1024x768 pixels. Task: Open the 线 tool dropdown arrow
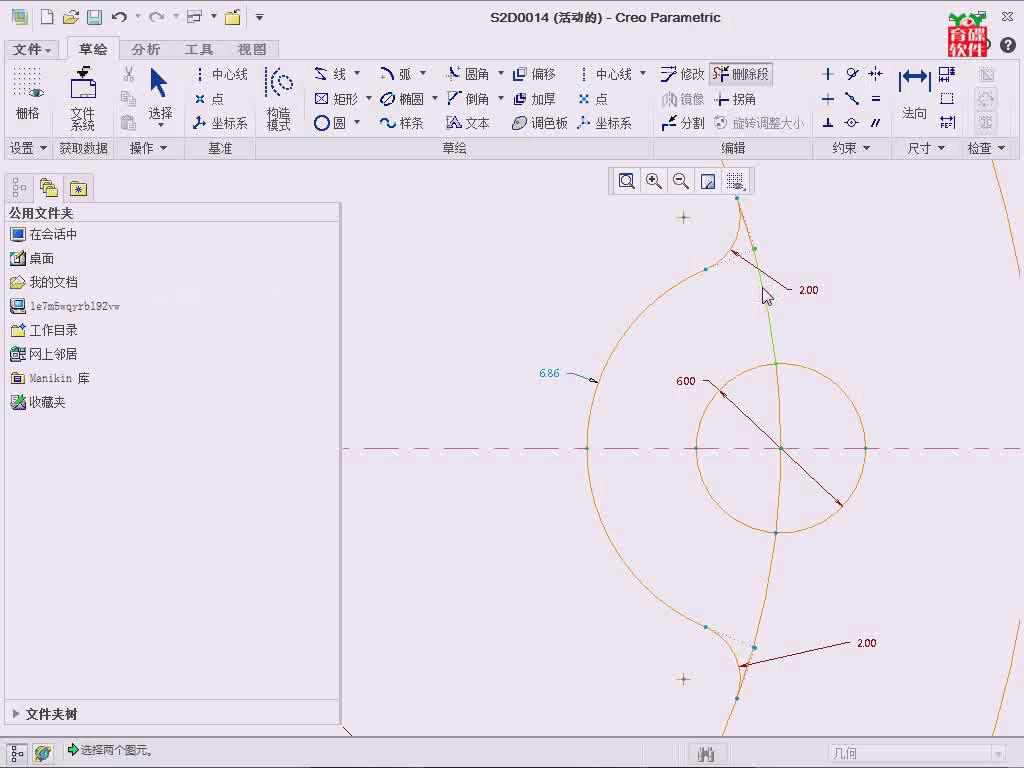pyautogui.click(x=357, y=73)
